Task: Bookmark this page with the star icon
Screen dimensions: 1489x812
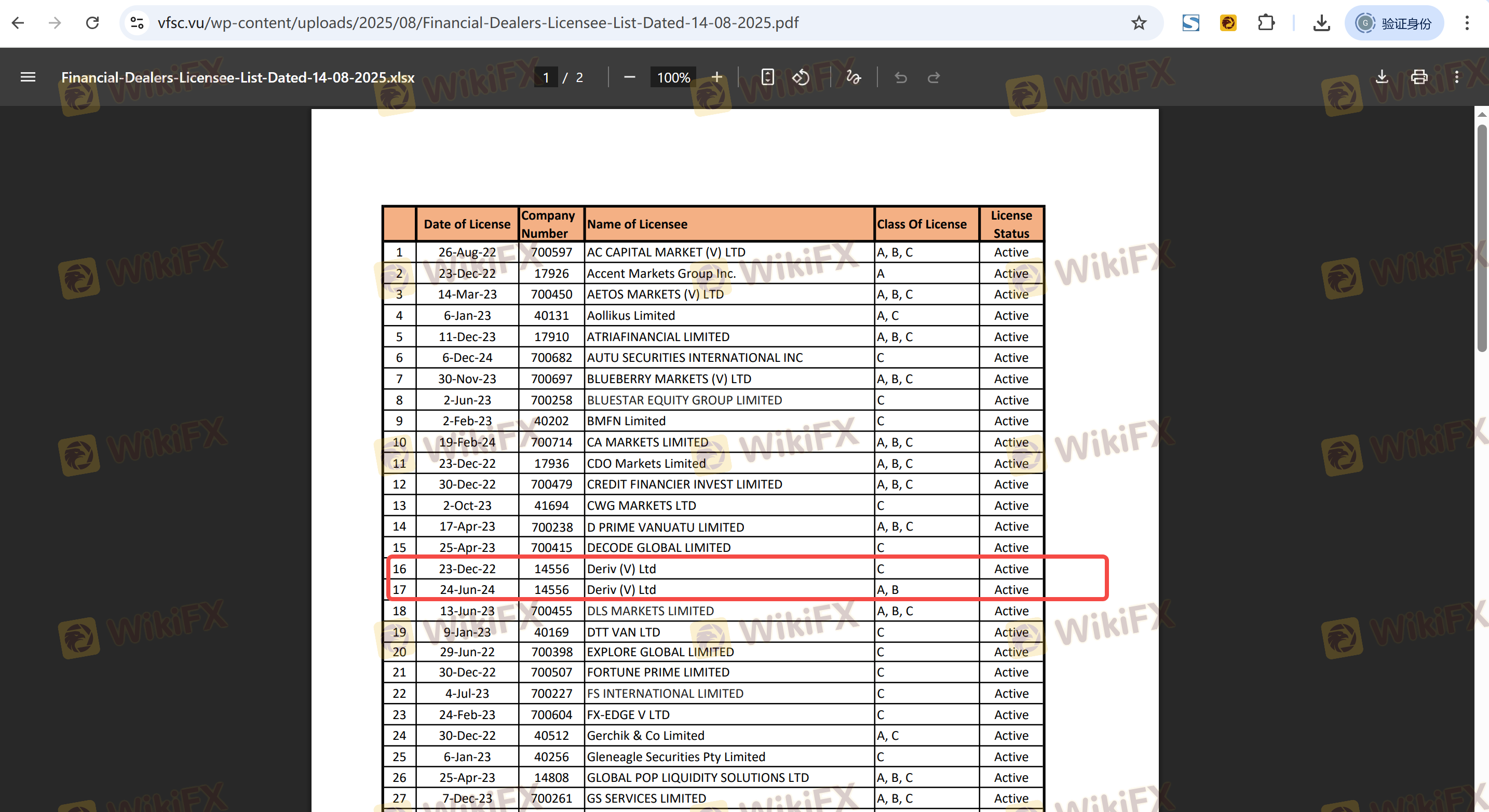Action: coord(1139,23)
